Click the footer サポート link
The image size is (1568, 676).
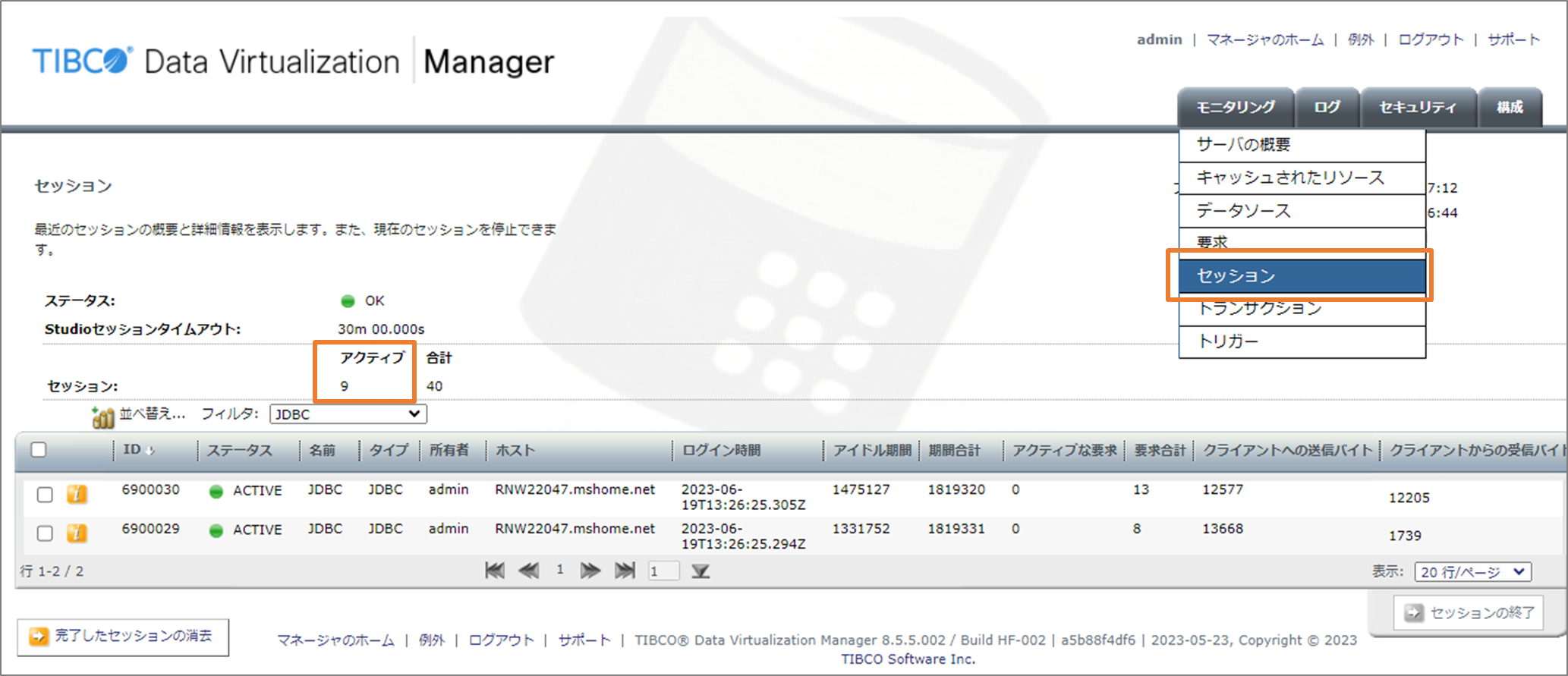584,640
